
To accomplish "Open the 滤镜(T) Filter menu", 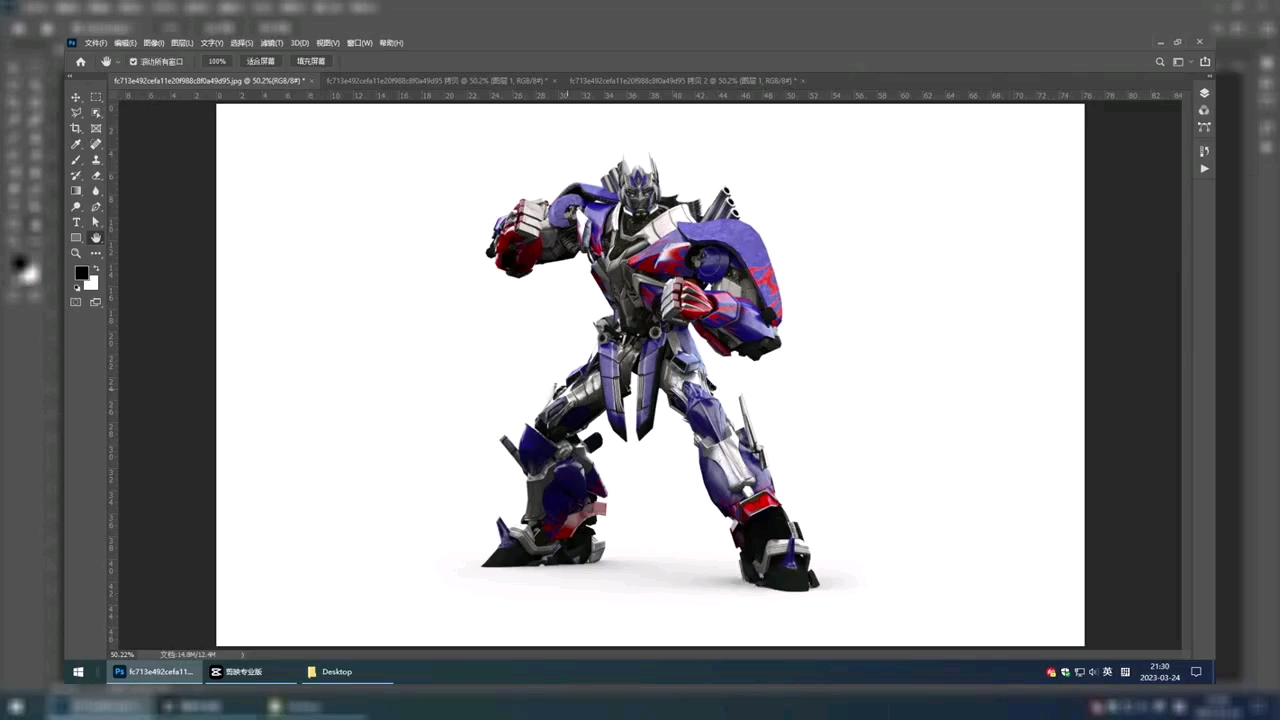I will [x=272, y=43].
